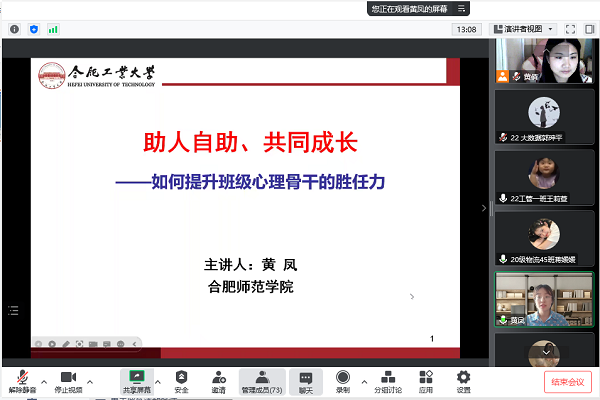Unmute the microphone (解除静音)

[x=20, y=378]
